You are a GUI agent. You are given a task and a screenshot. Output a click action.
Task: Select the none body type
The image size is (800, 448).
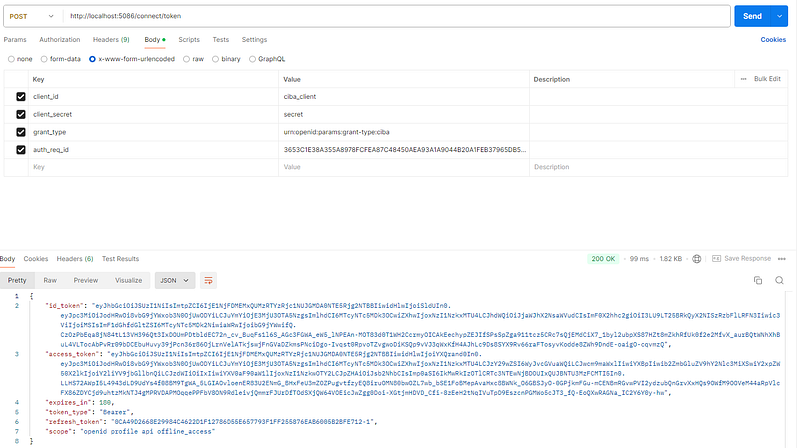pyautogui.click(x=11, y=59)
